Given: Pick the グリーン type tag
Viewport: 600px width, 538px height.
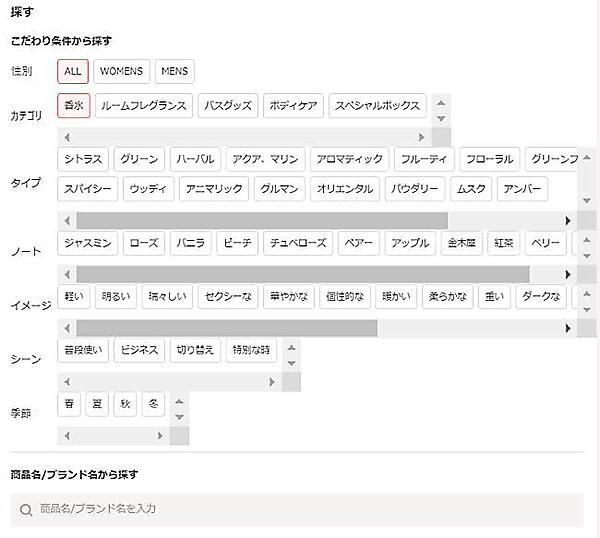Looking at the screenshot, I should coord(139,159).
